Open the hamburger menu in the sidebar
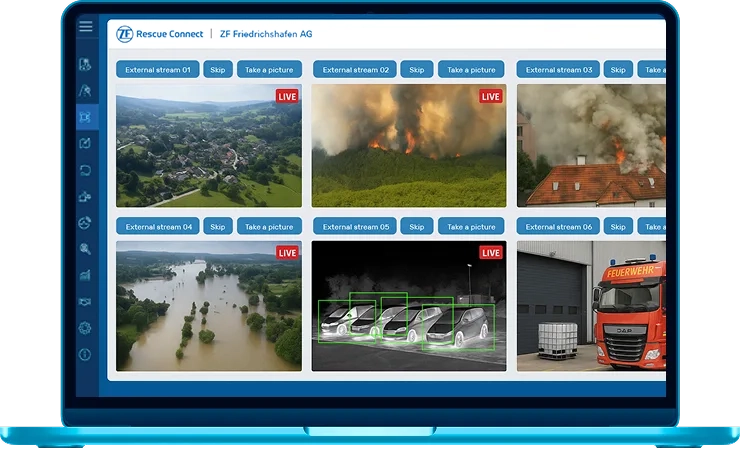The image size is (740, 449). tap(86, 27)
